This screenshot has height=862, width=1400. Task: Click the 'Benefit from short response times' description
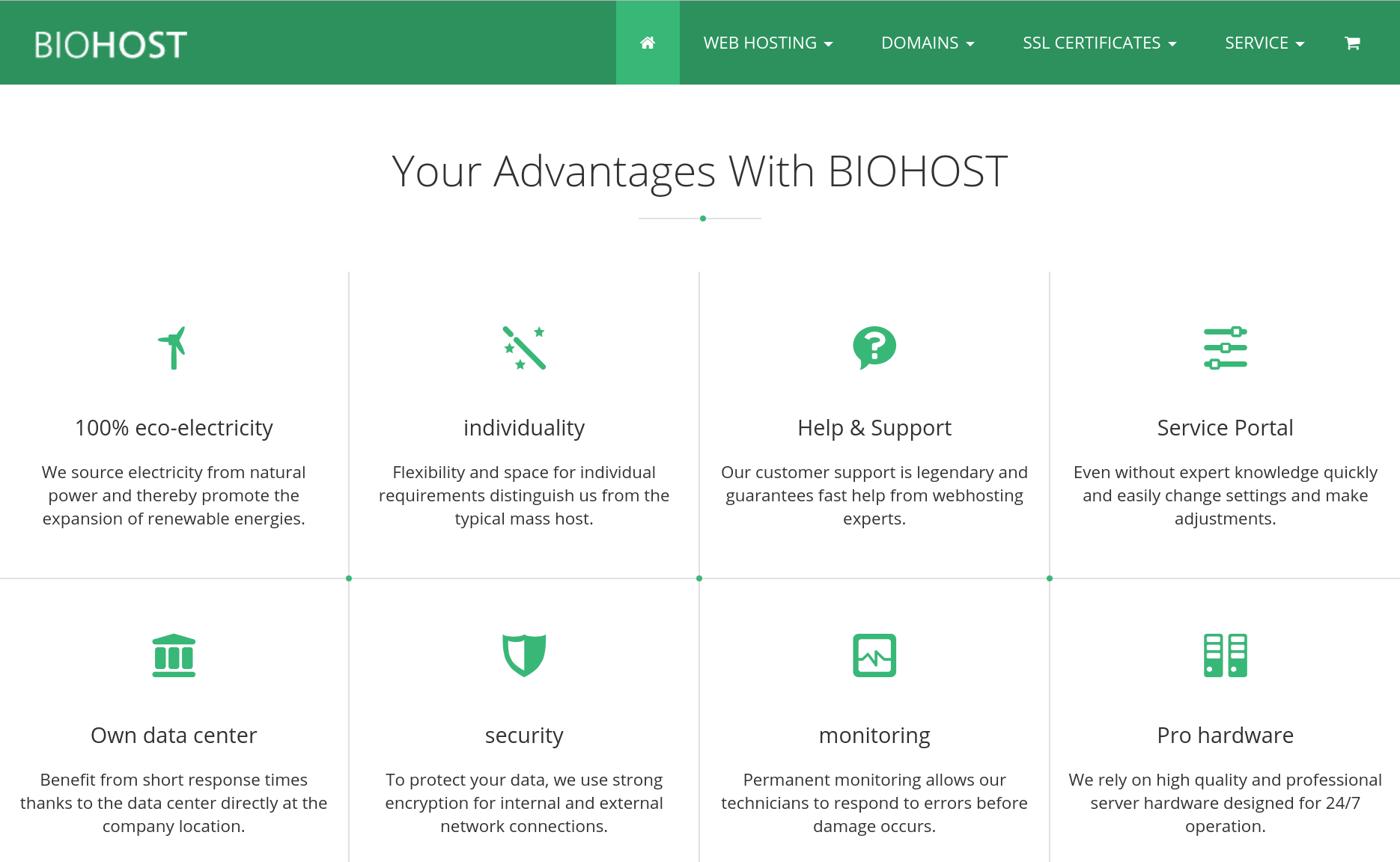174,803
